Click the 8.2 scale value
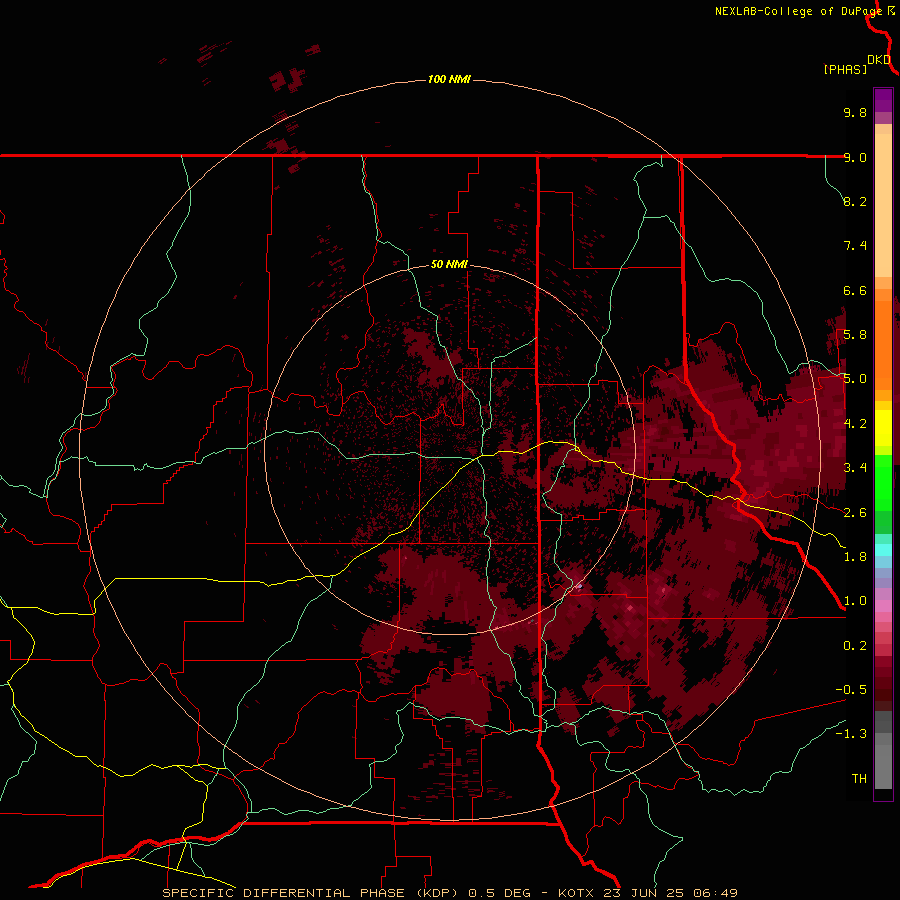900x900 pixels. [x=855, y=201]
